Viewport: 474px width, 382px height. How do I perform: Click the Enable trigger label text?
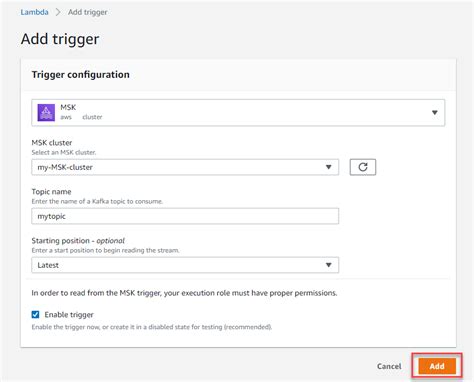point(69,314)
